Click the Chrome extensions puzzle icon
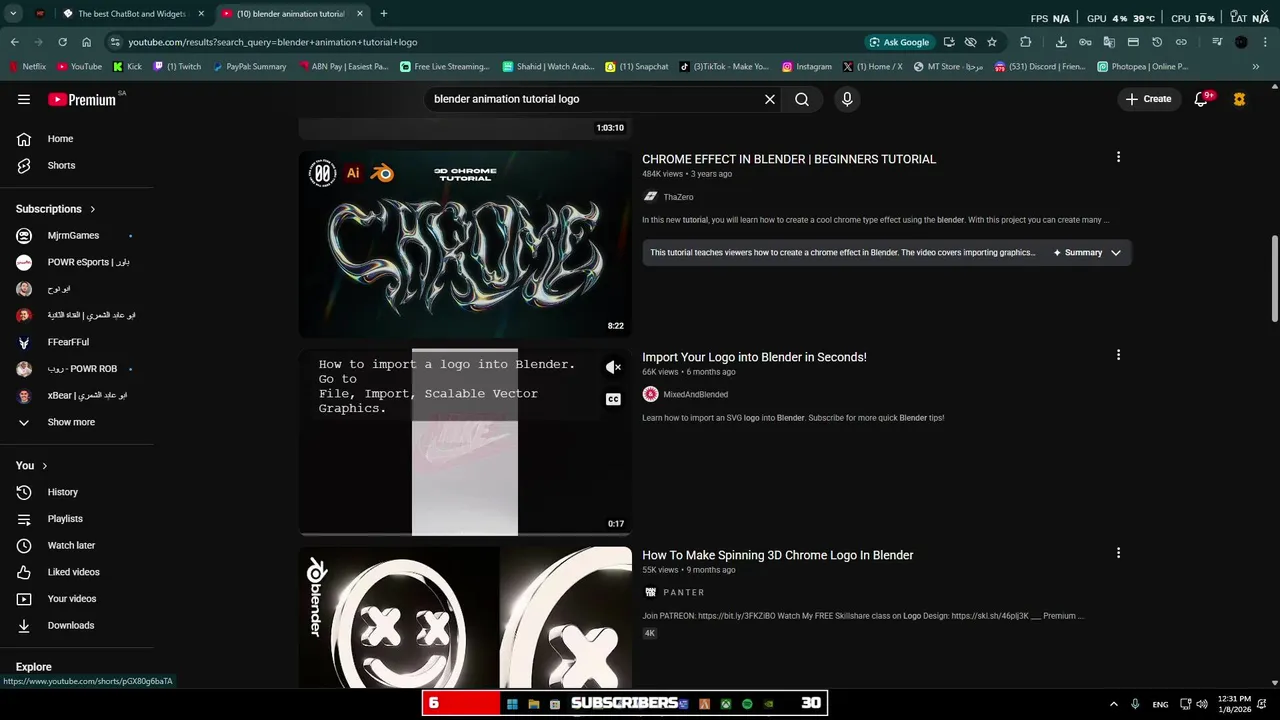 pos(1025,42)
